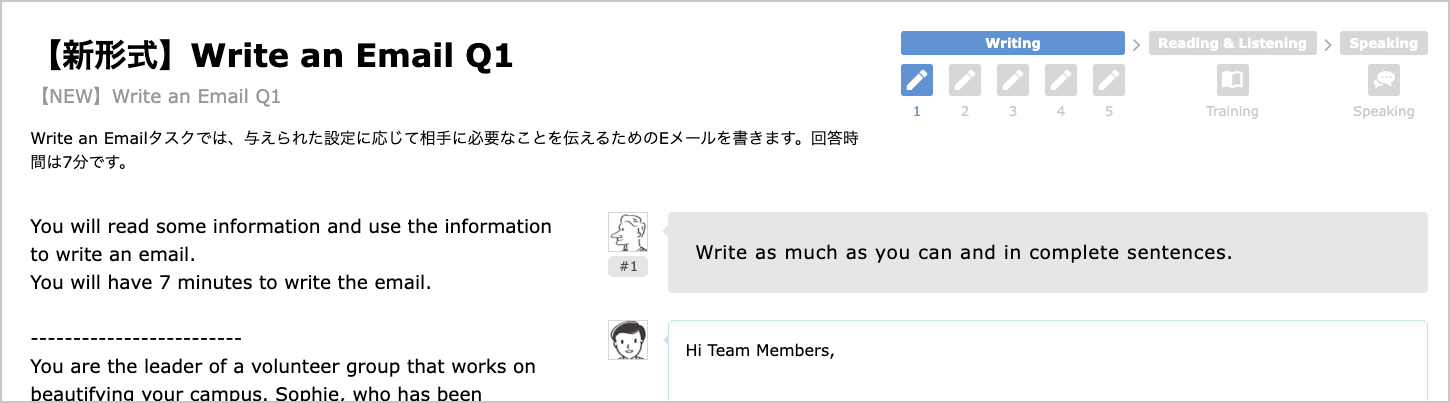1450x403 pixels.
Task: Switch to the Writing tab
Action: click(1012, 43)
